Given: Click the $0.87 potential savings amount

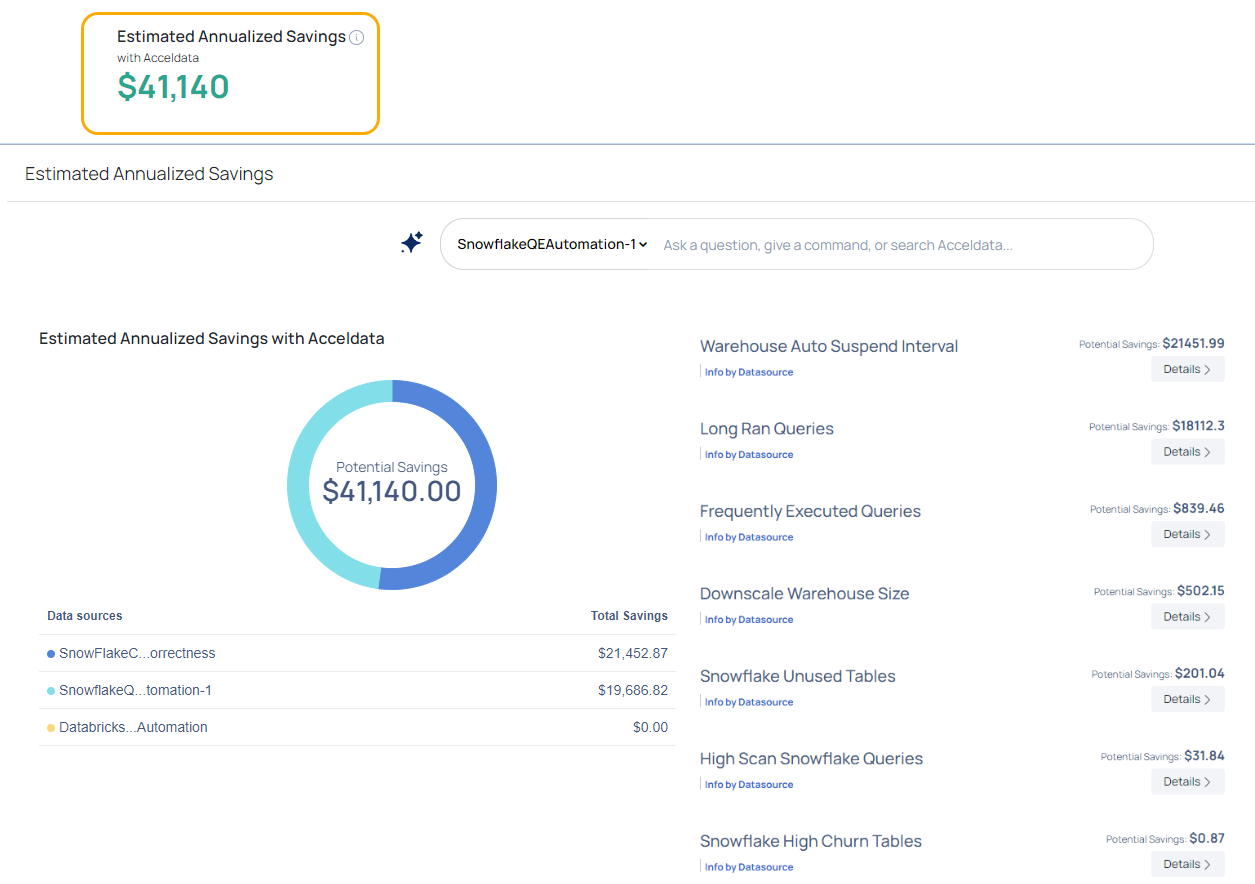Looking at the screenshot, I should tap(1207, 838).
